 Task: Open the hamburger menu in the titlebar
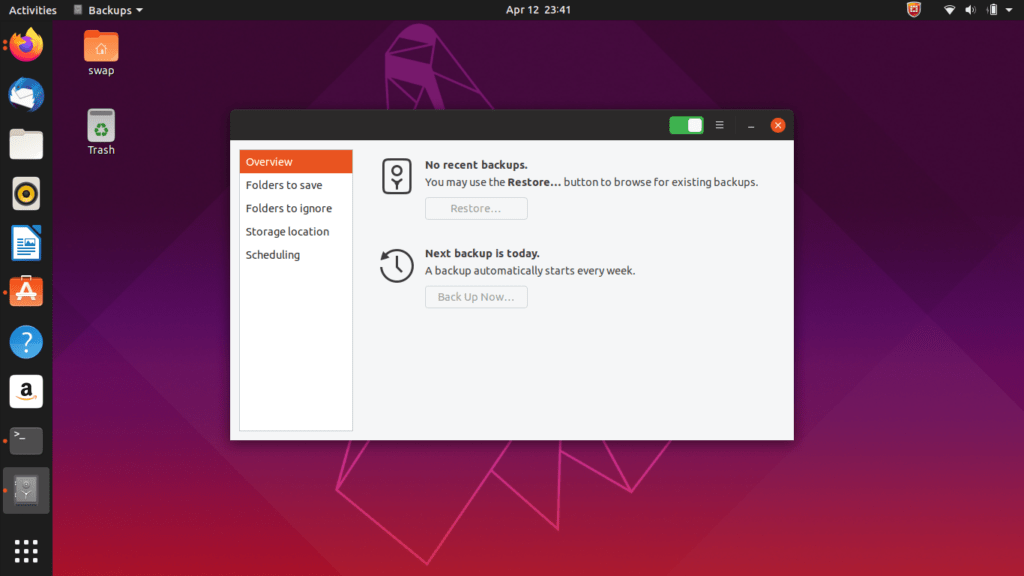point(719,125)
